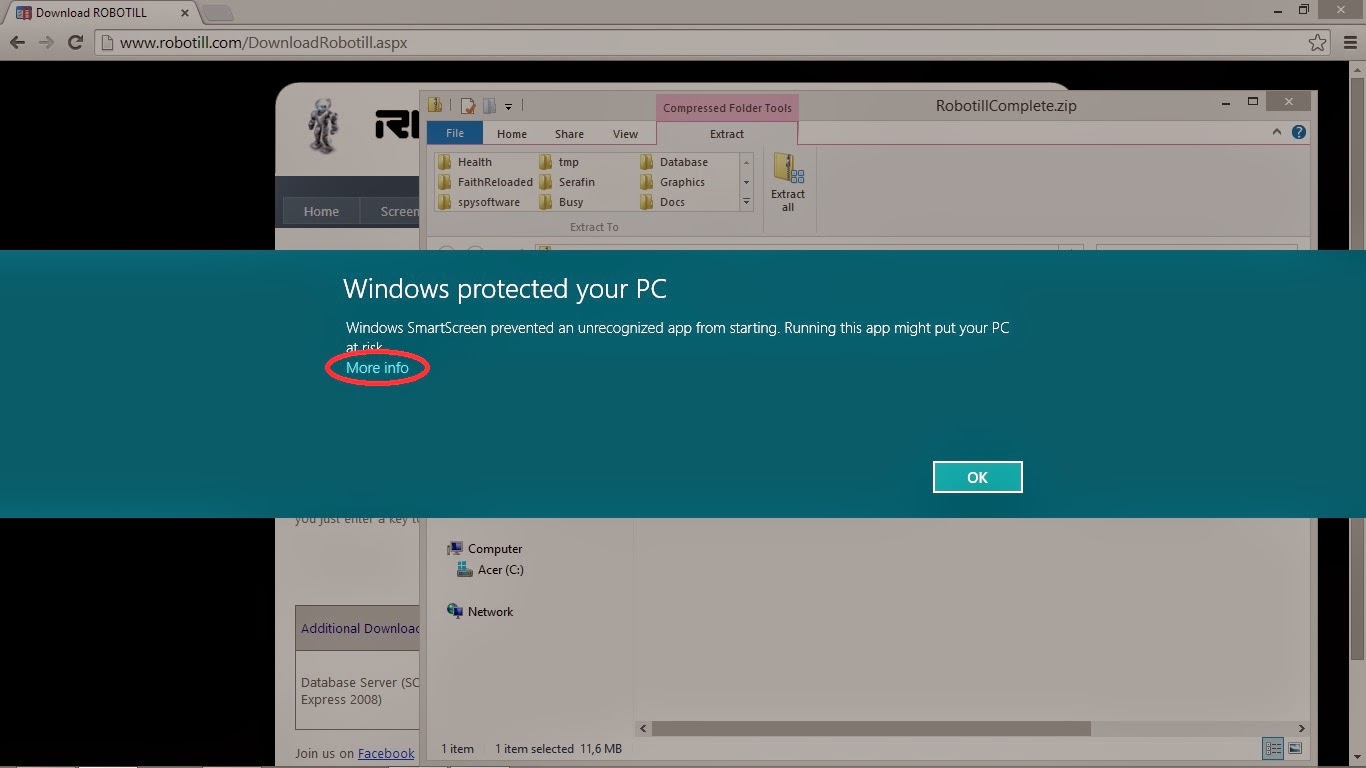Viewport: 1366px width, 768px height.
Task: Switch Explorer to large thumbnails view icon
Action: tap(1295, 748)
